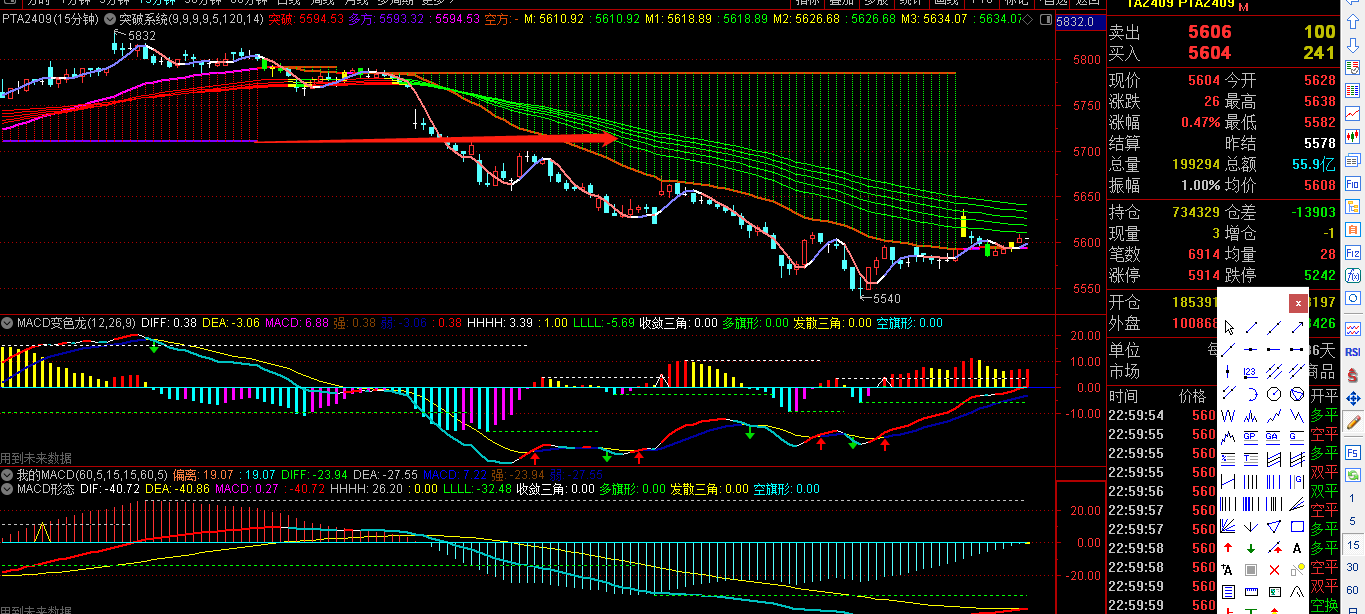Click the F12 sidebar icon
Image resolution: width=1365 pixels, height=614 pixels.
[1353, 252]
